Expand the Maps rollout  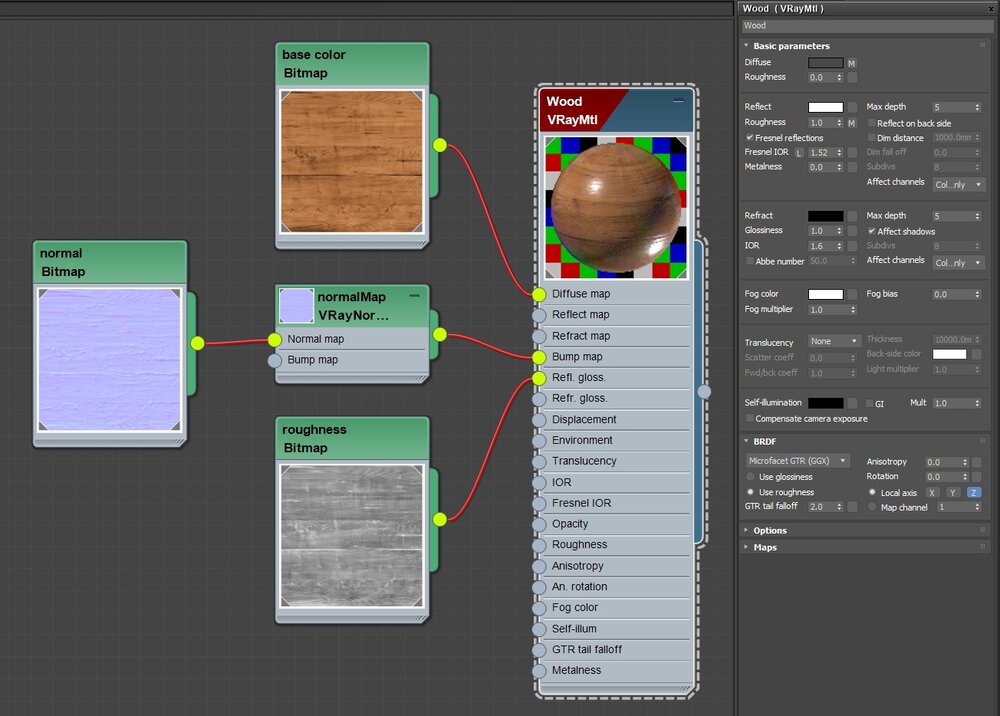765,548
